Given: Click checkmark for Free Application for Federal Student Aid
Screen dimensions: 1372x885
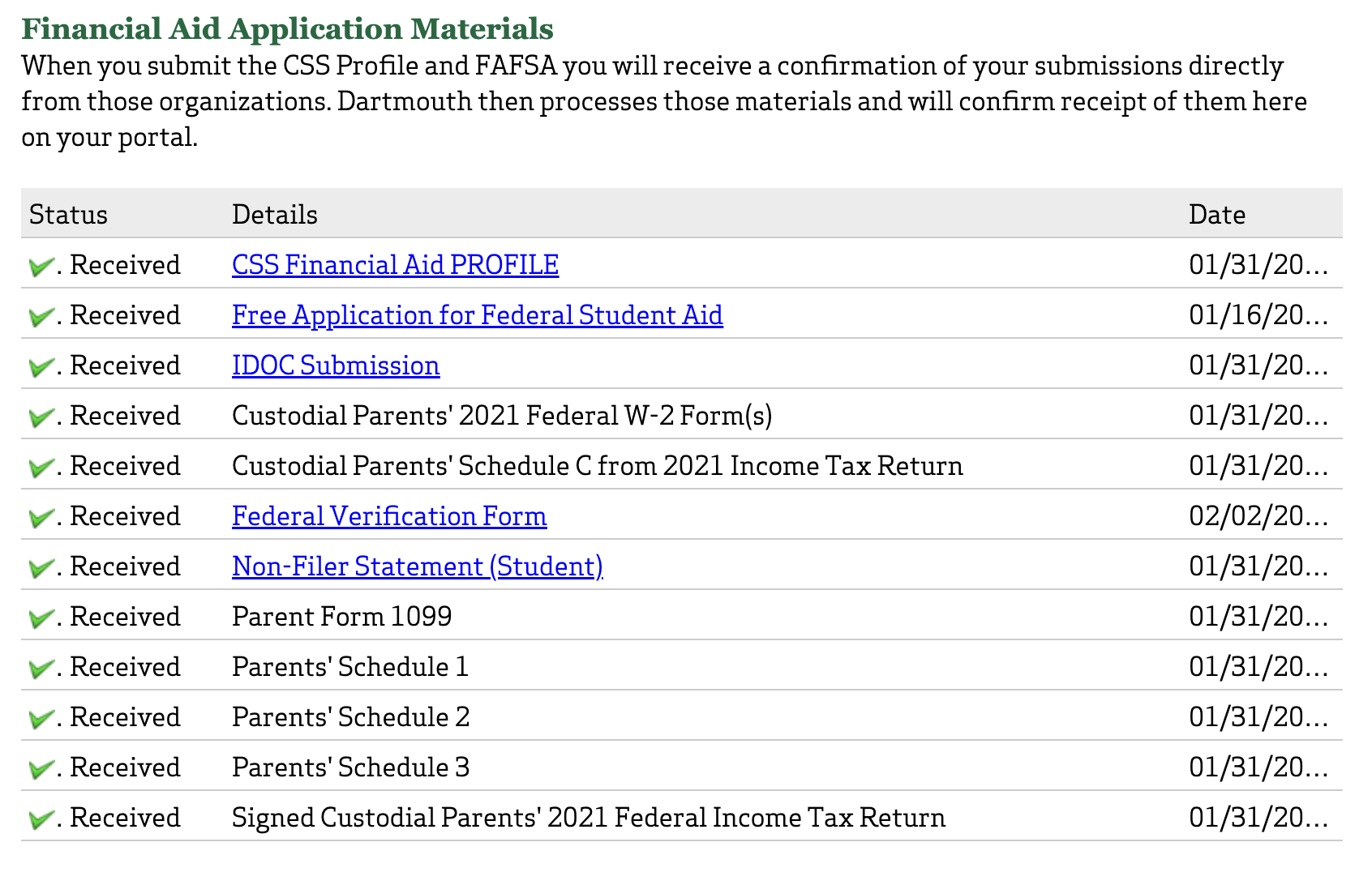Looking at the screenshot, I should (41, 316).
